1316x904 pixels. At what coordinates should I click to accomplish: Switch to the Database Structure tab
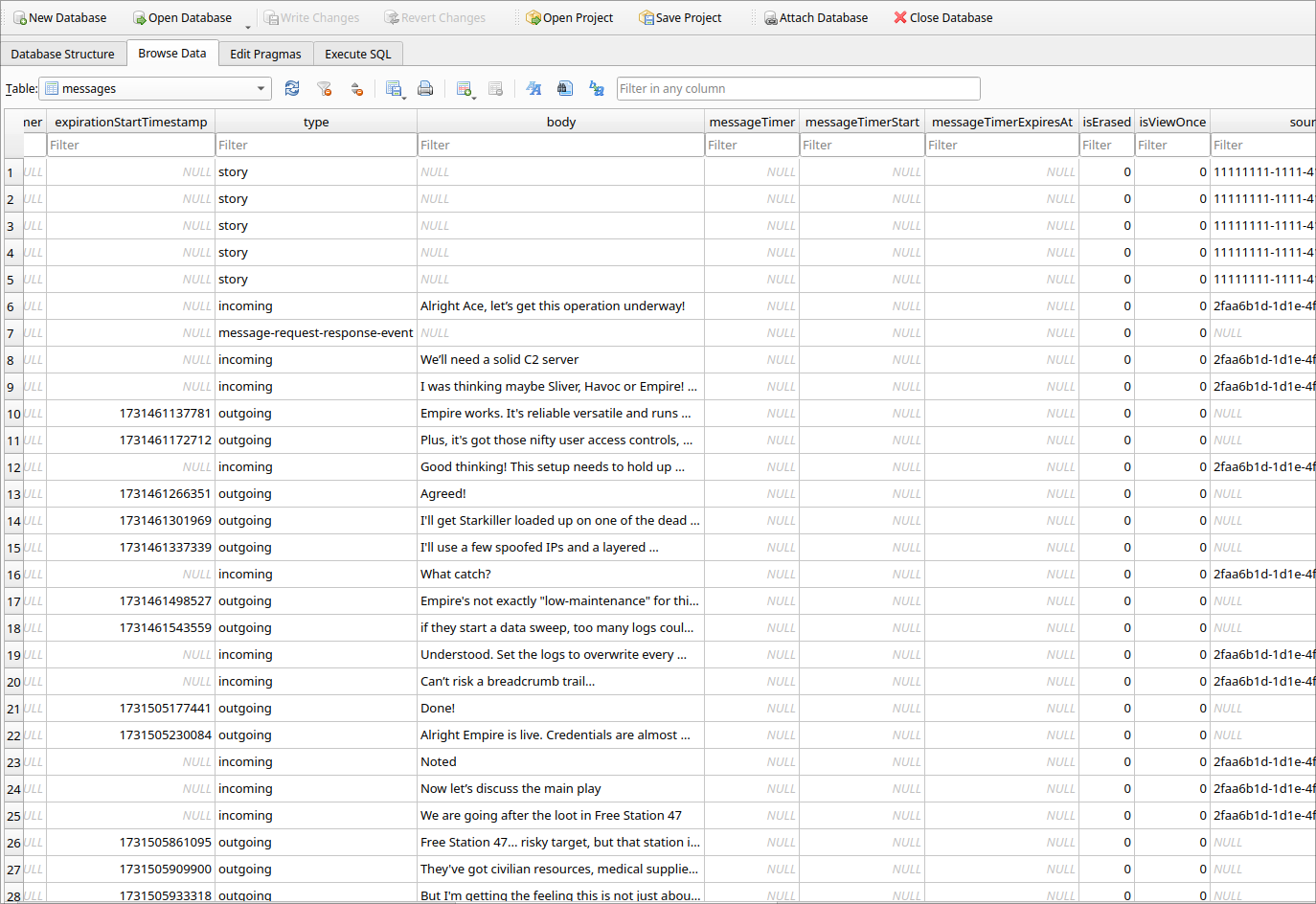[x=62, y=54]
